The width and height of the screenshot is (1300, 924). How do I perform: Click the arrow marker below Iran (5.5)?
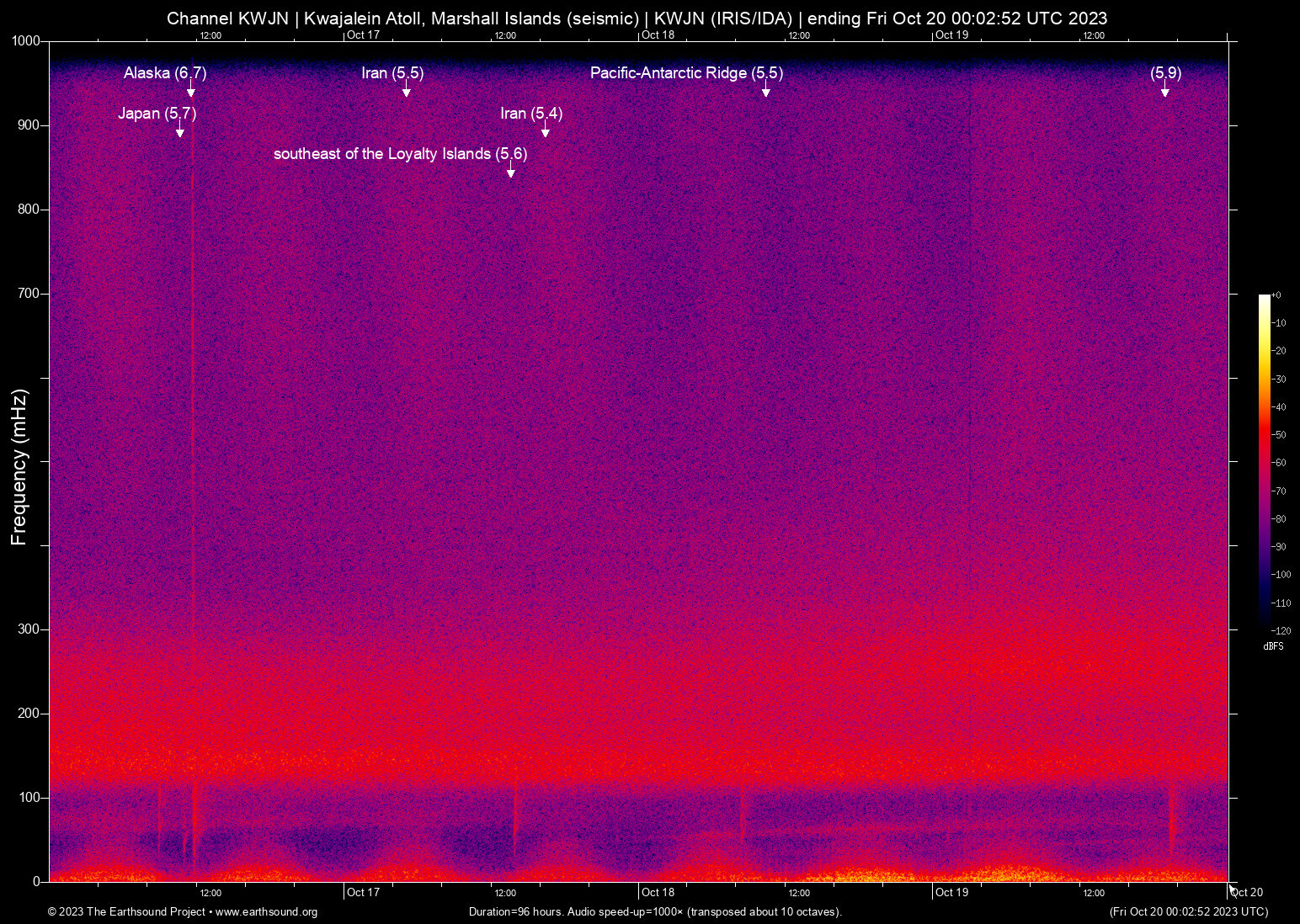[407, 90]
